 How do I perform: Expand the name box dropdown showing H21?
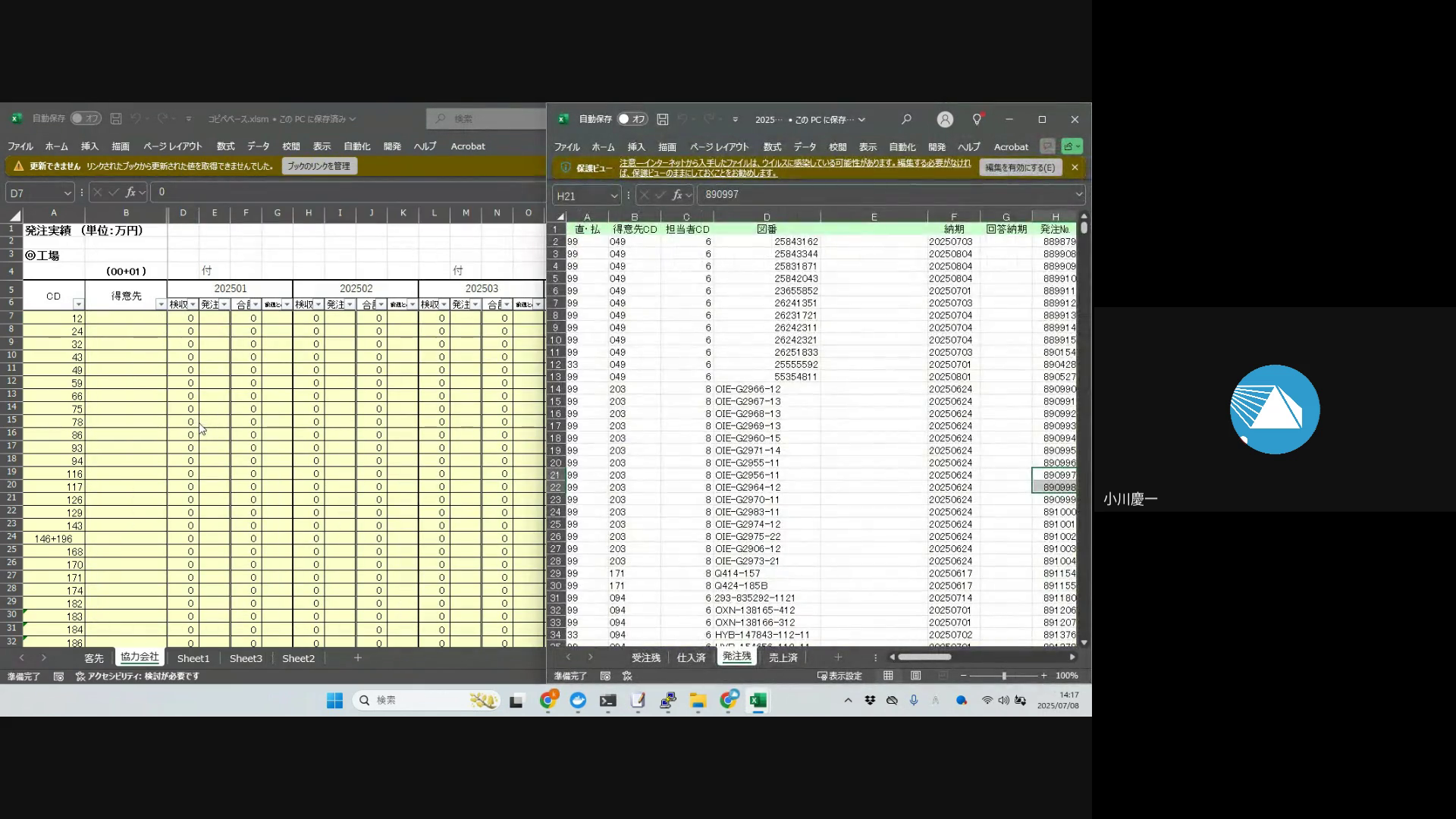pos(613,196)
